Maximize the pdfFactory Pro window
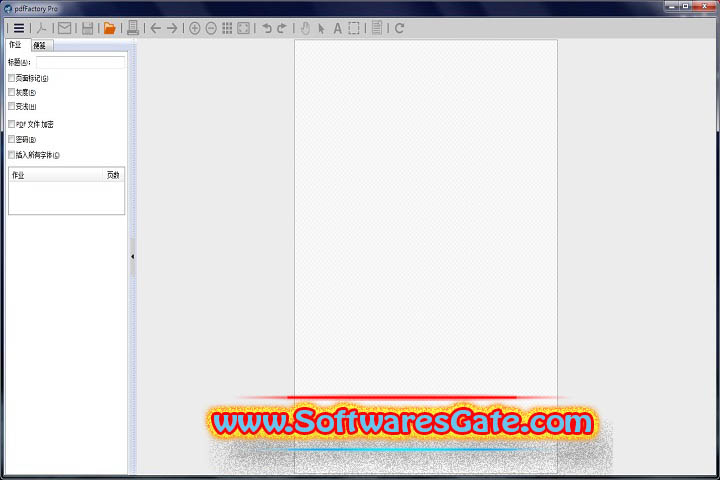 coord(686,6)
